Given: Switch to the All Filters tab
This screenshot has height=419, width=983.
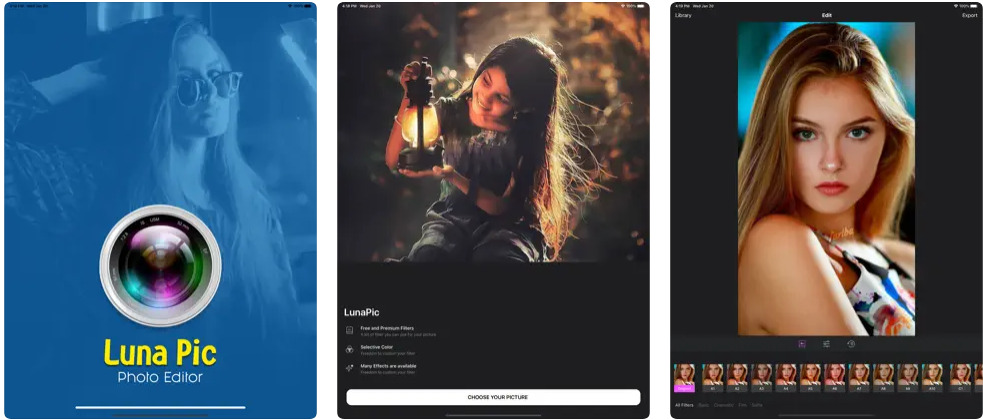Looking at the screenshot, I should pyautogui.click(x=684, y=405).
